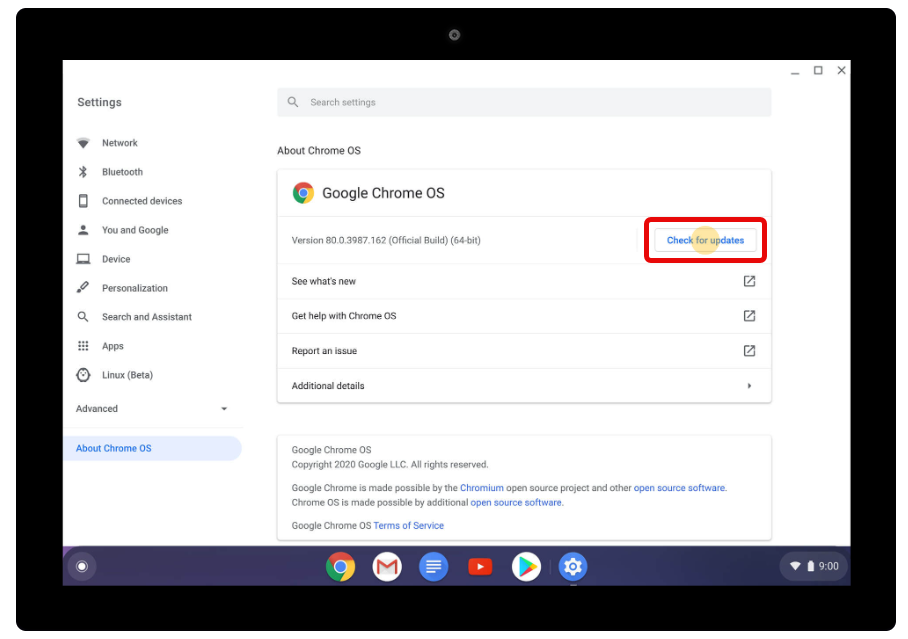908x639 pixels.
Task: Open the external link for Report an issue
Action: click(x=749, y=350)
